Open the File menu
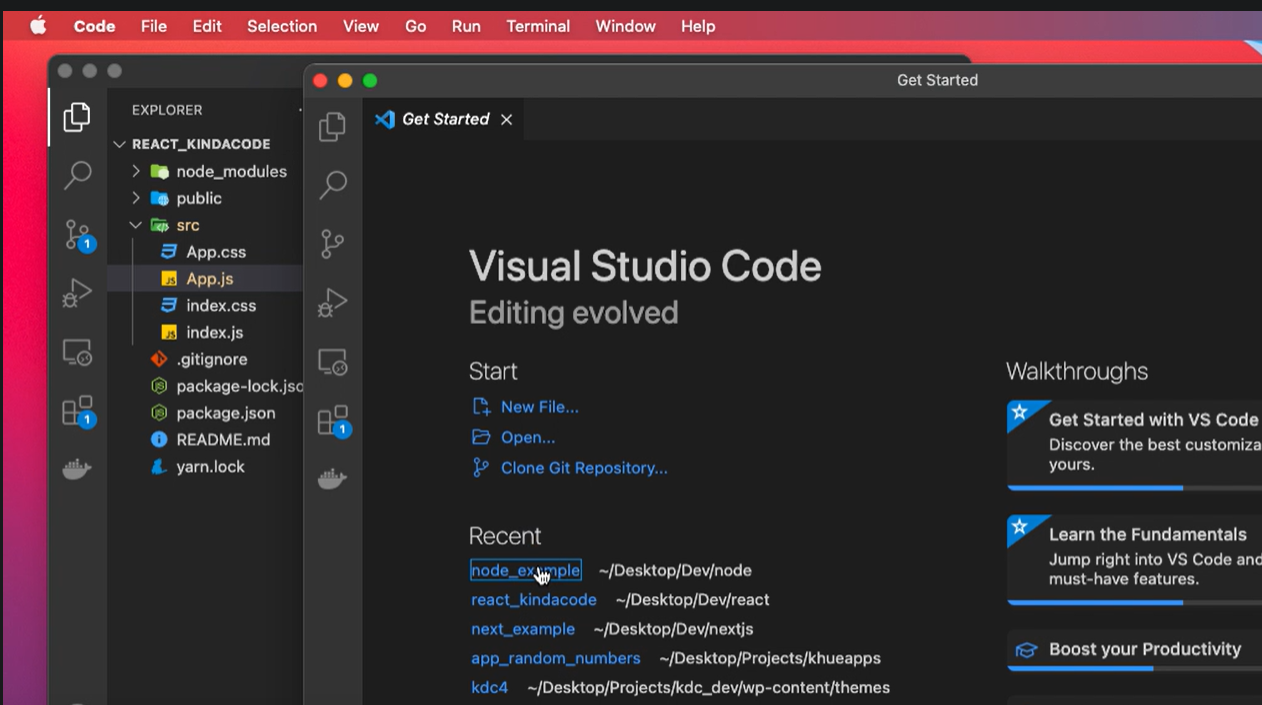1262x705 pixels. click(154, 26)
